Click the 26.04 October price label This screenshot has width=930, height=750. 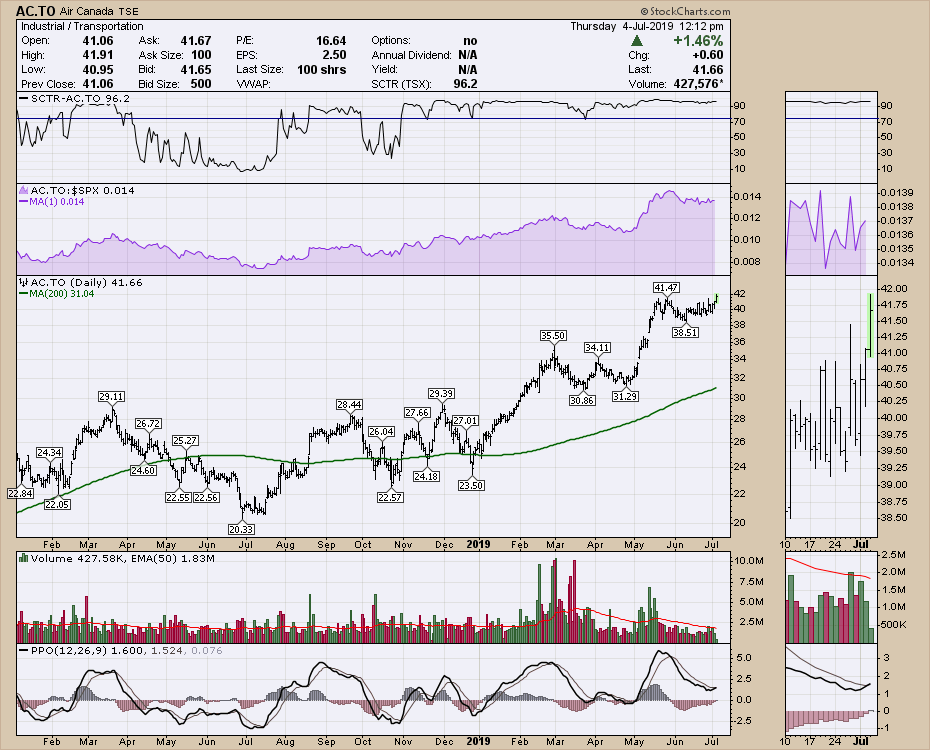coord(381,432)
